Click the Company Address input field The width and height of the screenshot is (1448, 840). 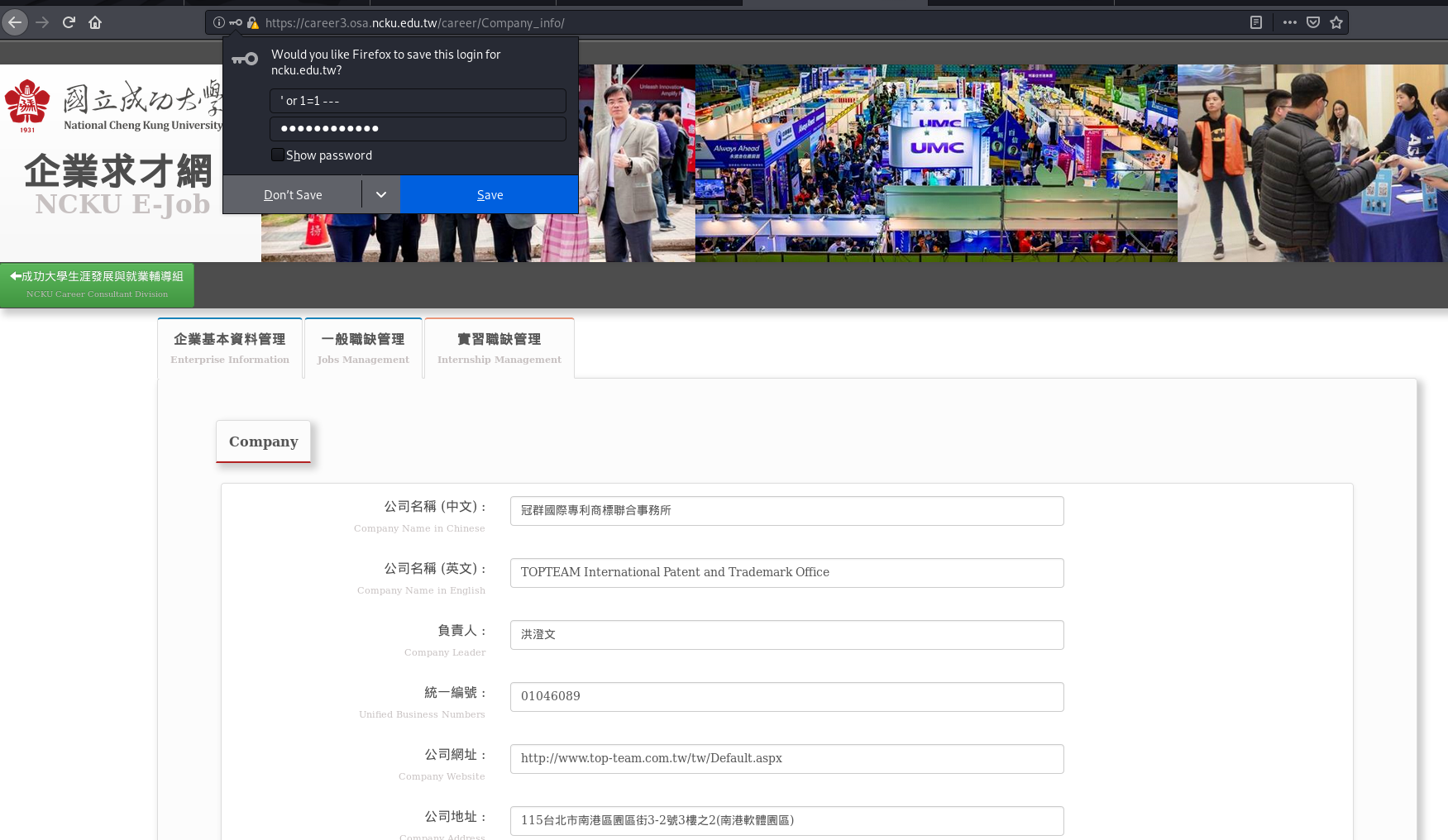[786, 821]
